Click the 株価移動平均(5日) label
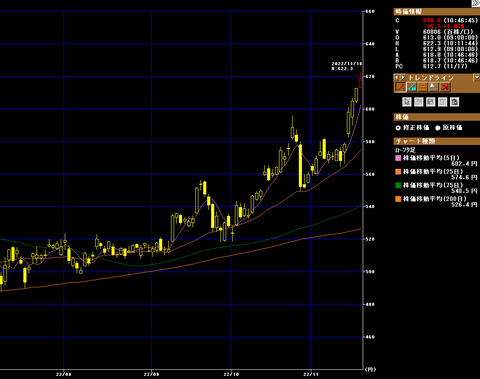 (431, 158)
